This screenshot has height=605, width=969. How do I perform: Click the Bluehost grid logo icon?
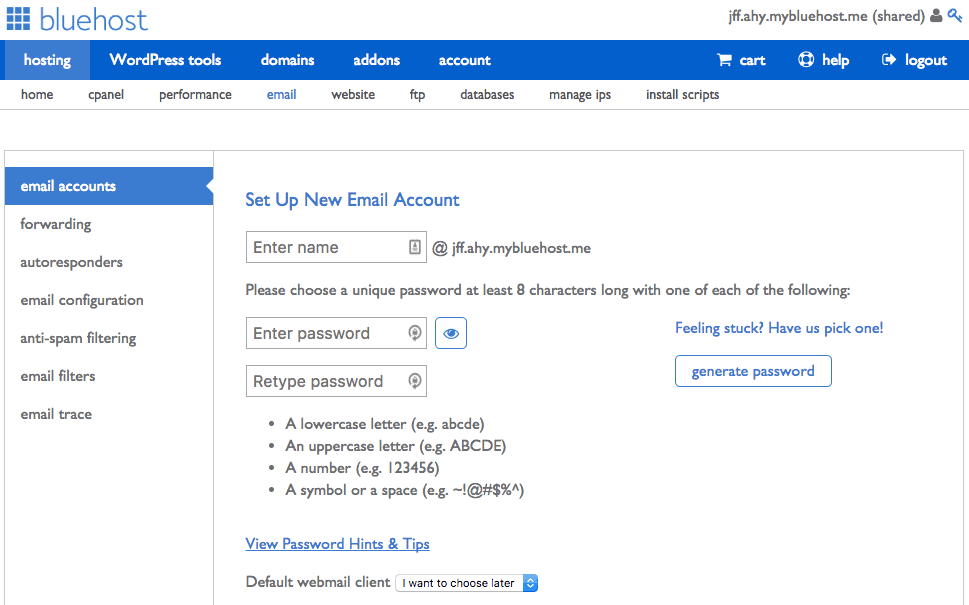[x=18, y=19]
